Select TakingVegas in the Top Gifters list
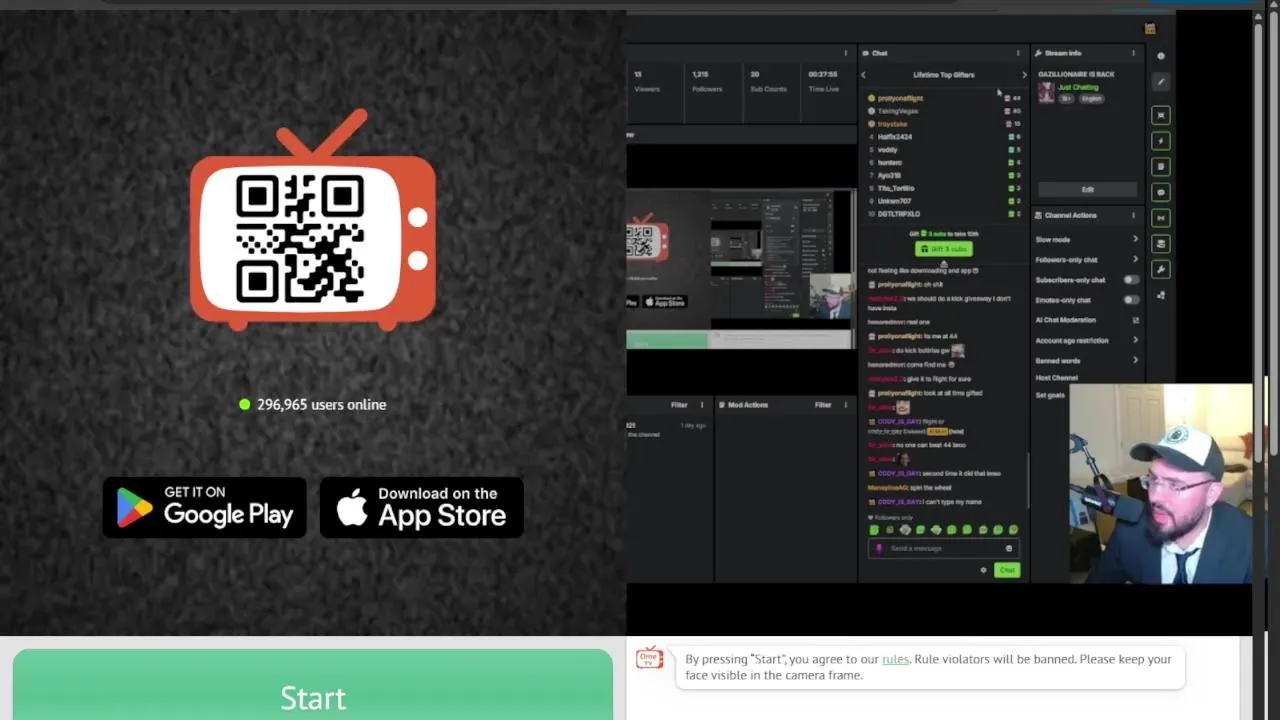The image size is (1280, 720). point(897,111)
